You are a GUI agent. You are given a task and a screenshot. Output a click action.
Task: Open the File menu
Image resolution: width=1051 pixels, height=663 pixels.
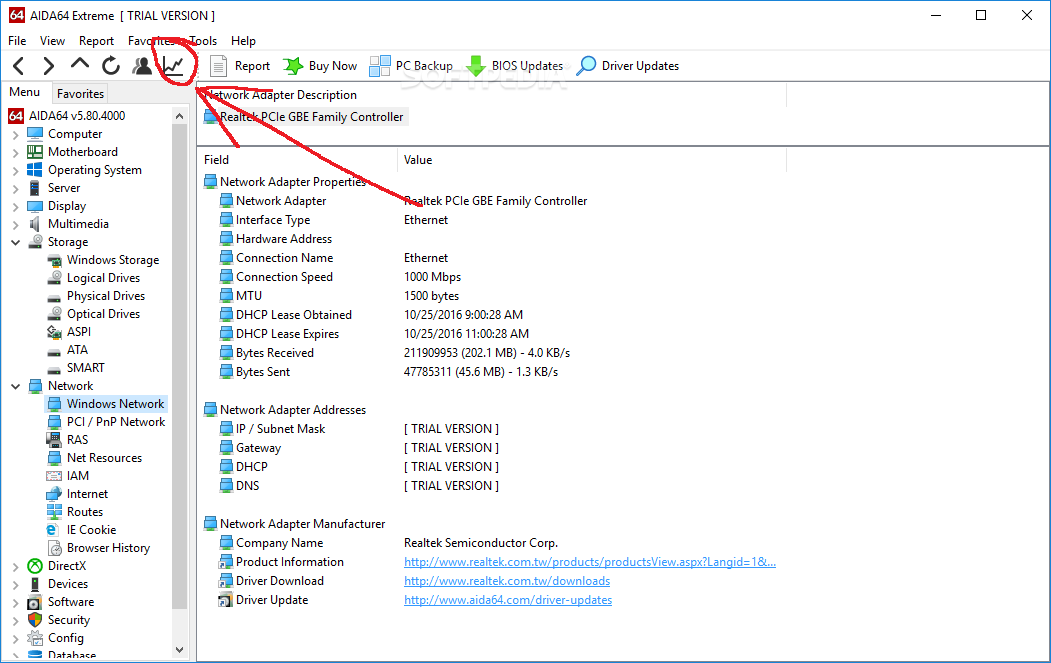pos(17,41)
